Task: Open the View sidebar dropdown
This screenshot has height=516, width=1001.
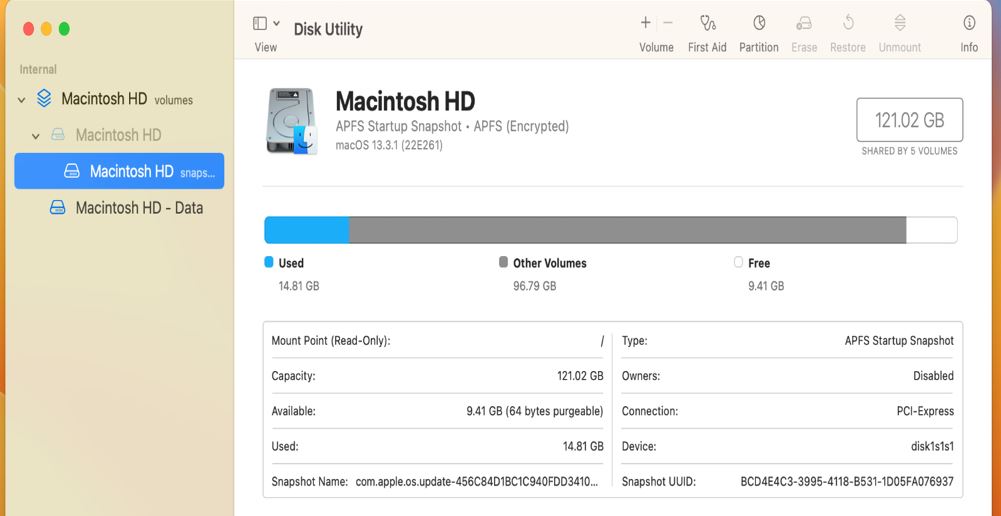Action: [x=266, y=23]
